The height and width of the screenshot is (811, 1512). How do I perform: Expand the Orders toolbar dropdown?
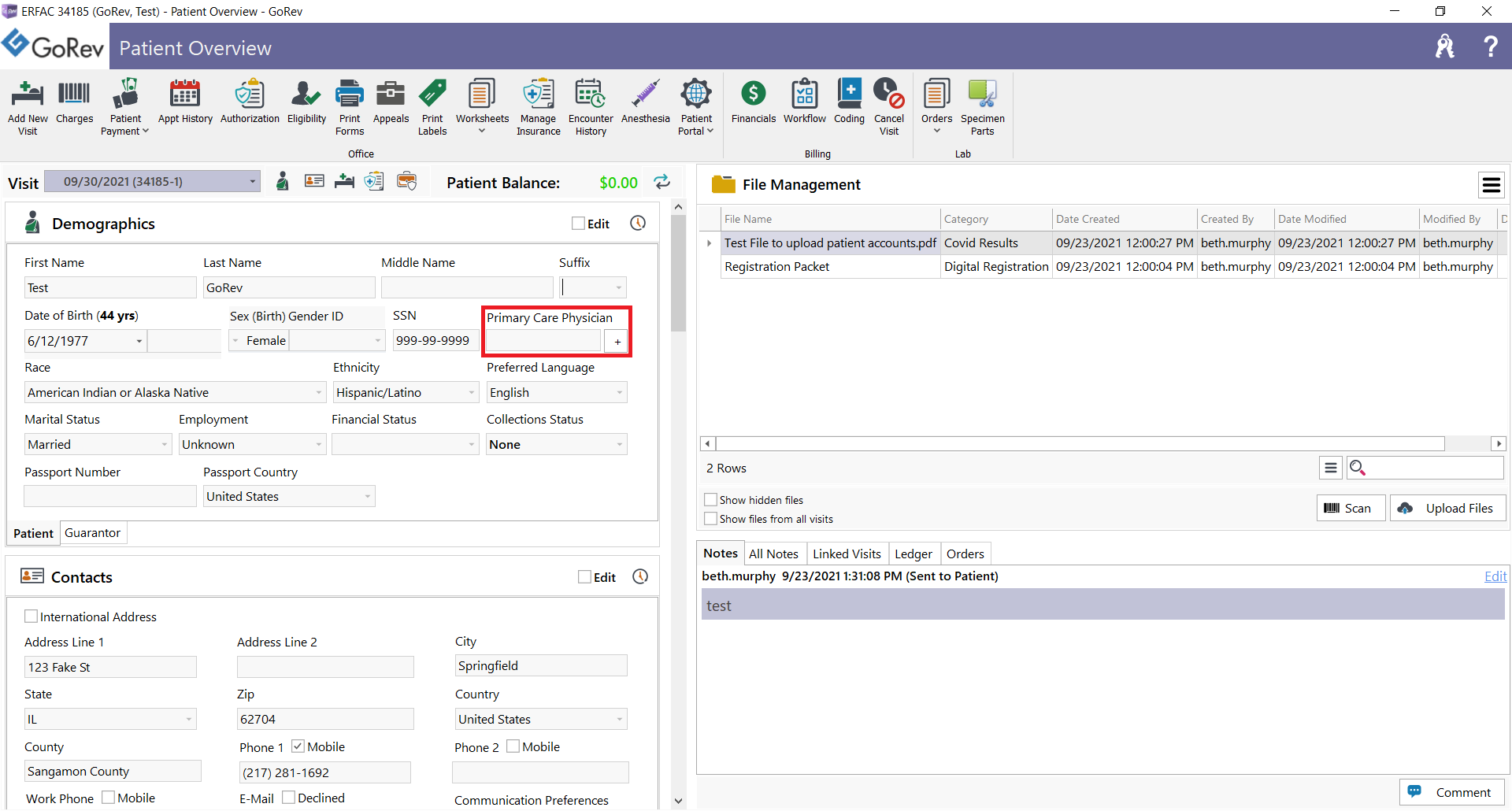[936, 131]
